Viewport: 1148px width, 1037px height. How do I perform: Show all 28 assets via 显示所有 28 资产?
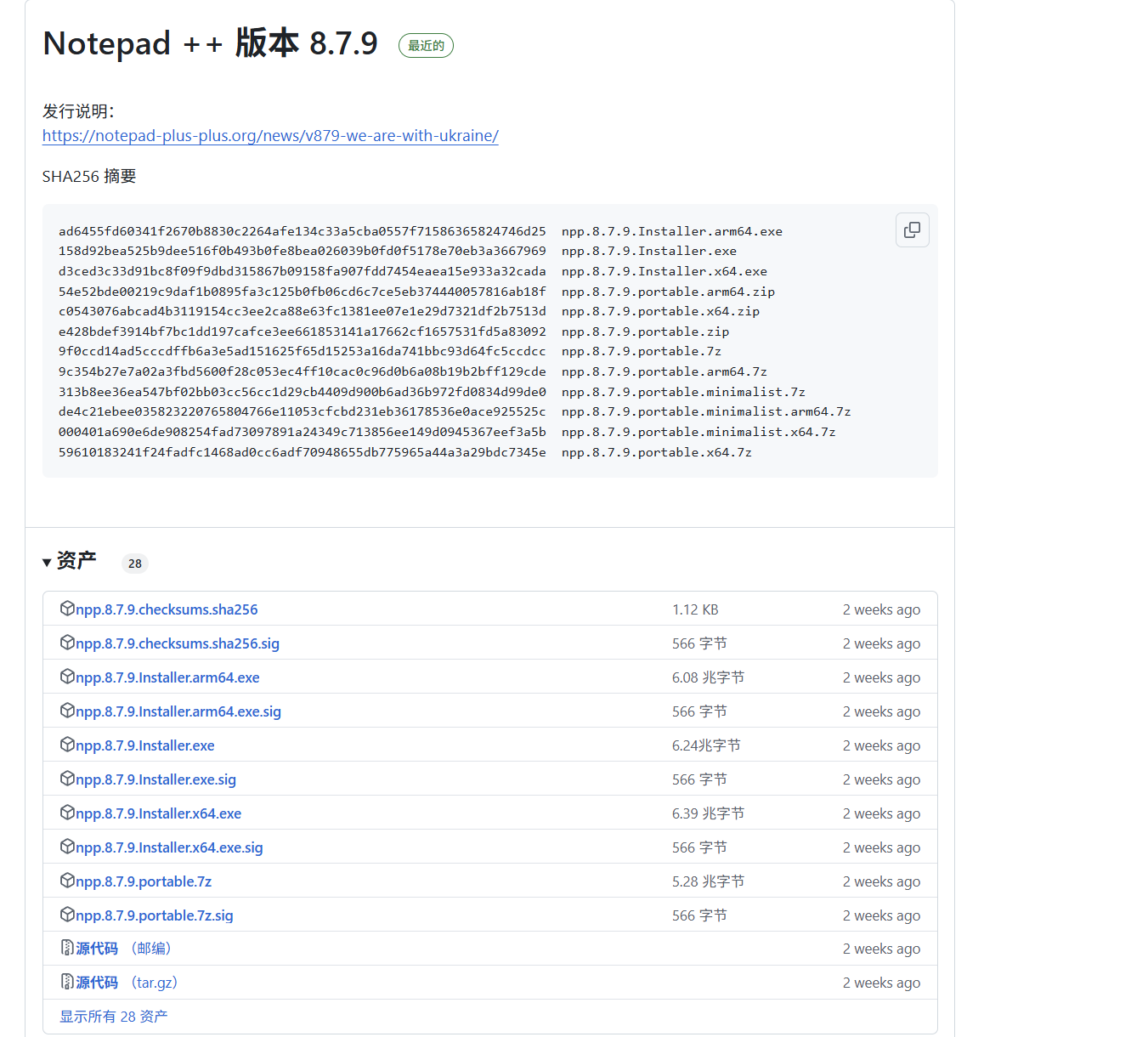[x=114, y=1017]
